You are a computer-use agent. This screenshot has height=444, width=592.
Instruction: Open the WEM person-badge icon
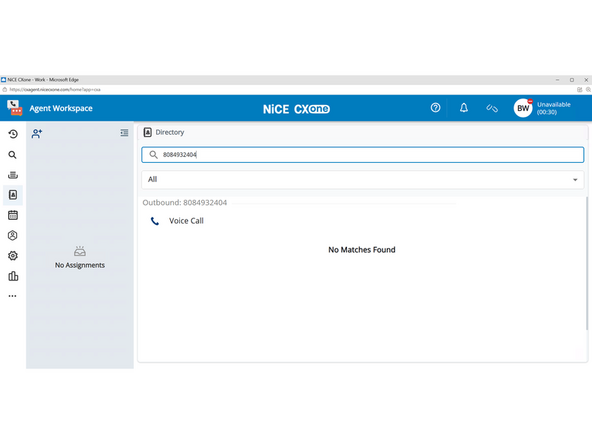pyautogui.click(x=12, y=236)
